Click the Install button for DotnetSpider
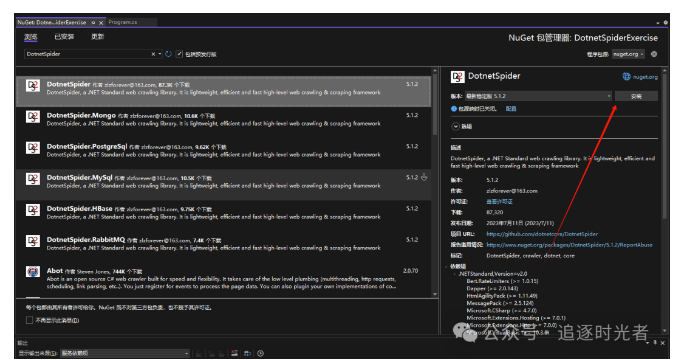The width and height of the screenshot is (684, 360). tap(636, 96)
